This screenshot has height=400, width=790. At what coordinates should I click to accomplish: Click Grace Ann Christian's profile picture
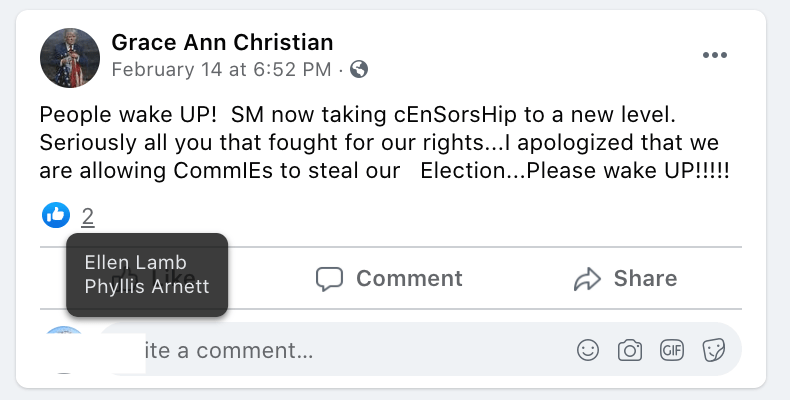[70, 57]
